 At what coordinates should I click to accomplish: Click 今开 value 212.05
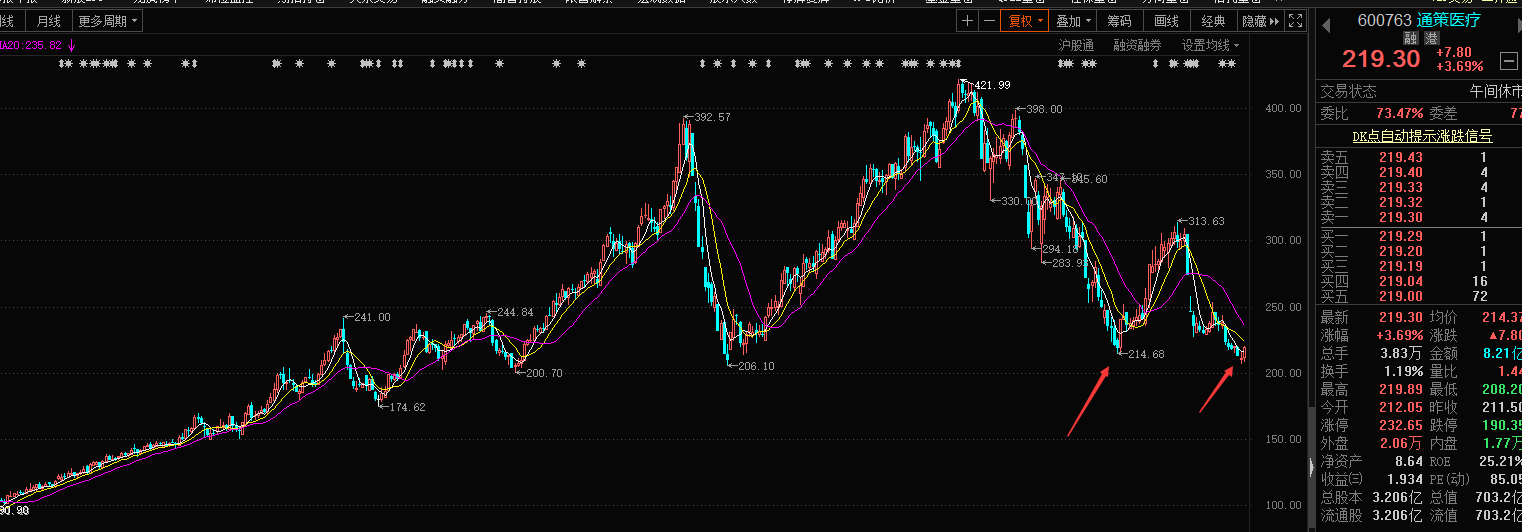coord(1399,407)
